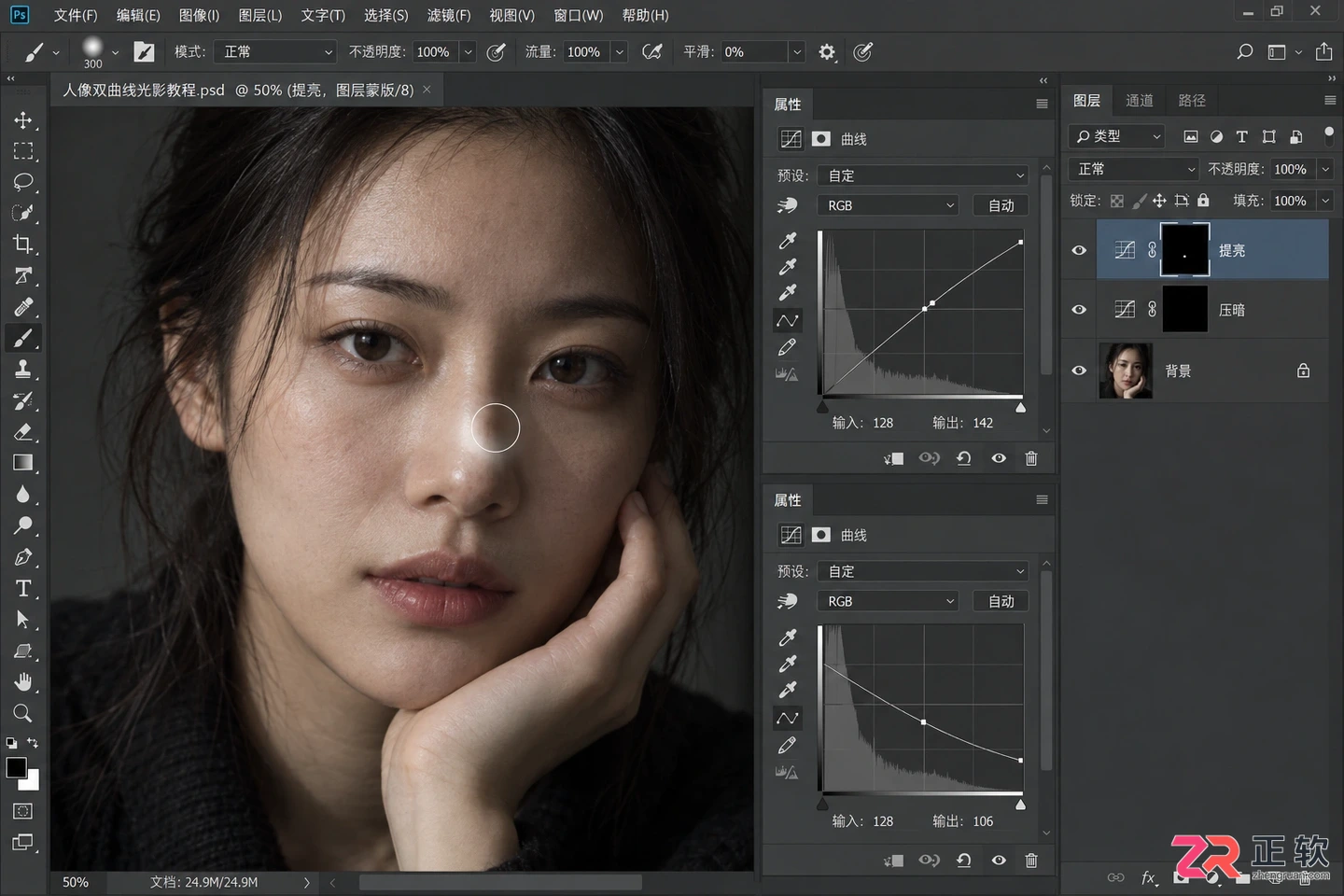
Task: Select the Type tool in toolbar
Action: [23, 589]
